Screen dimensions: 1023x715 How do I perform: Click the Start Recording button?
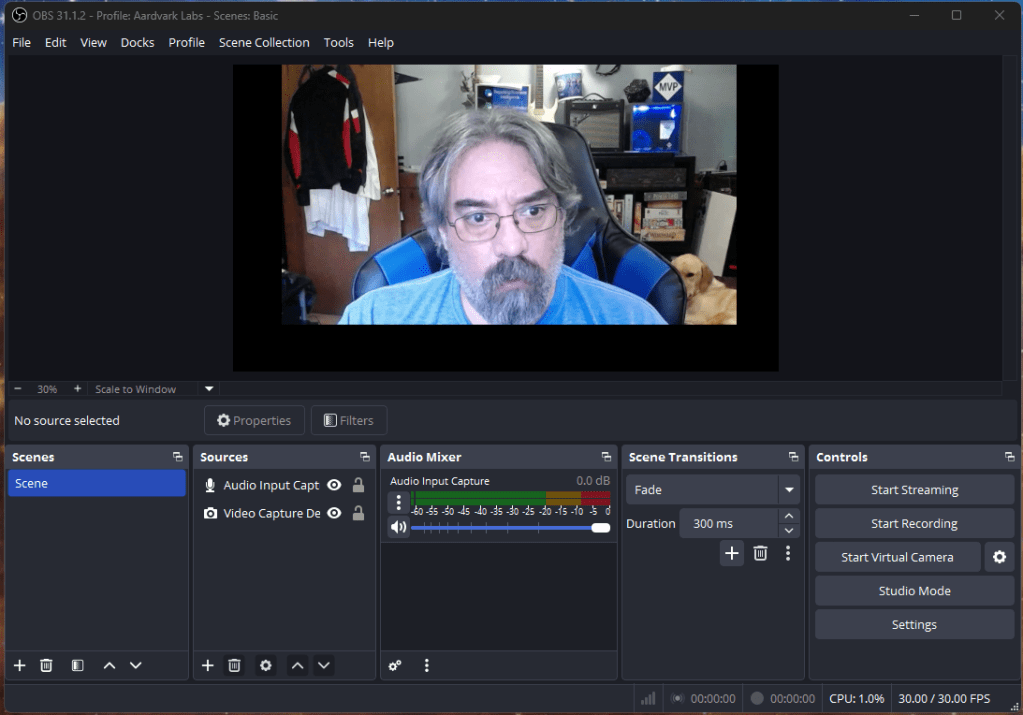point(914,524)
